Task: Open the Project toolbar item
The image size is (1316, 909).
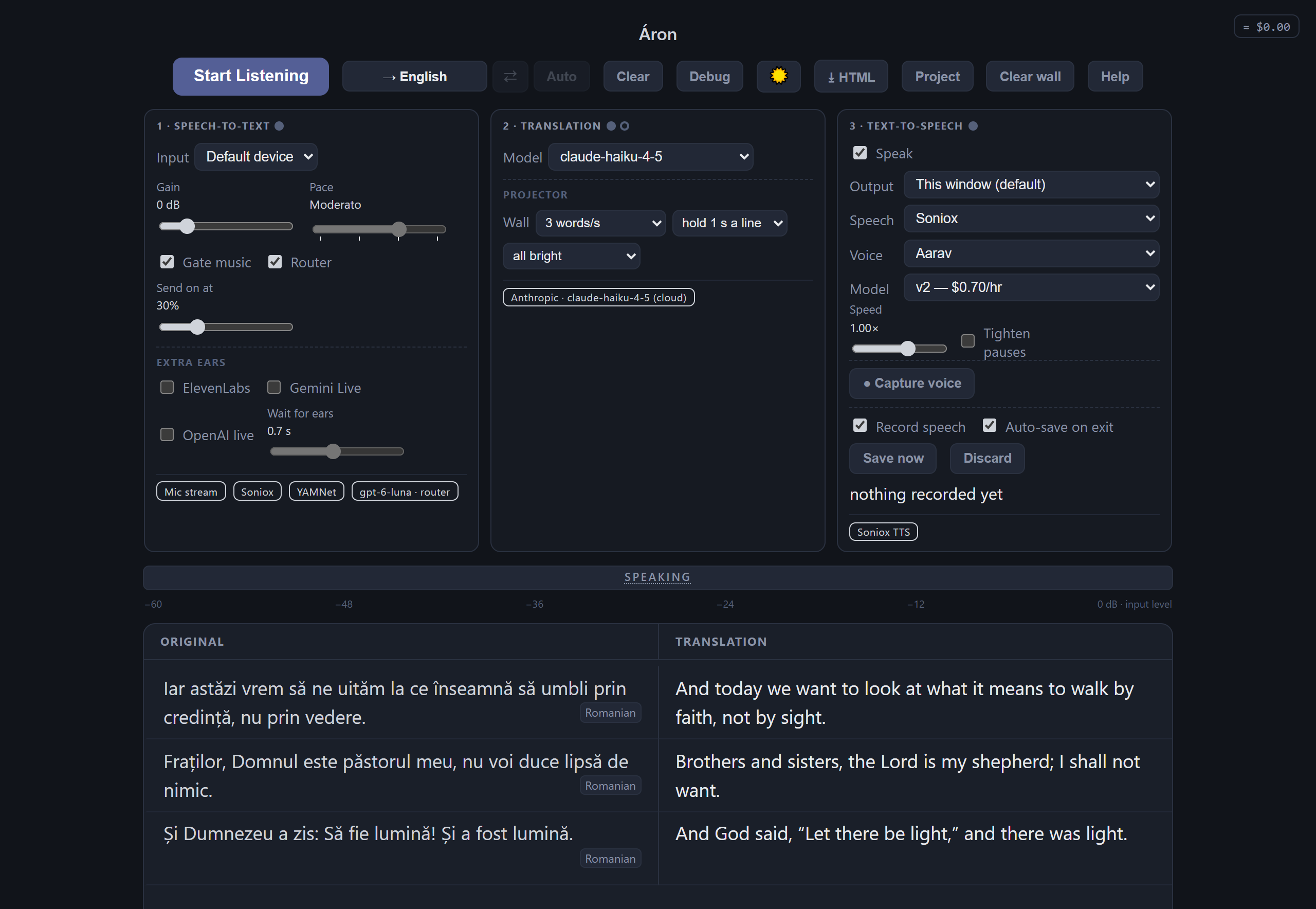Action: [x=937, y=76]
